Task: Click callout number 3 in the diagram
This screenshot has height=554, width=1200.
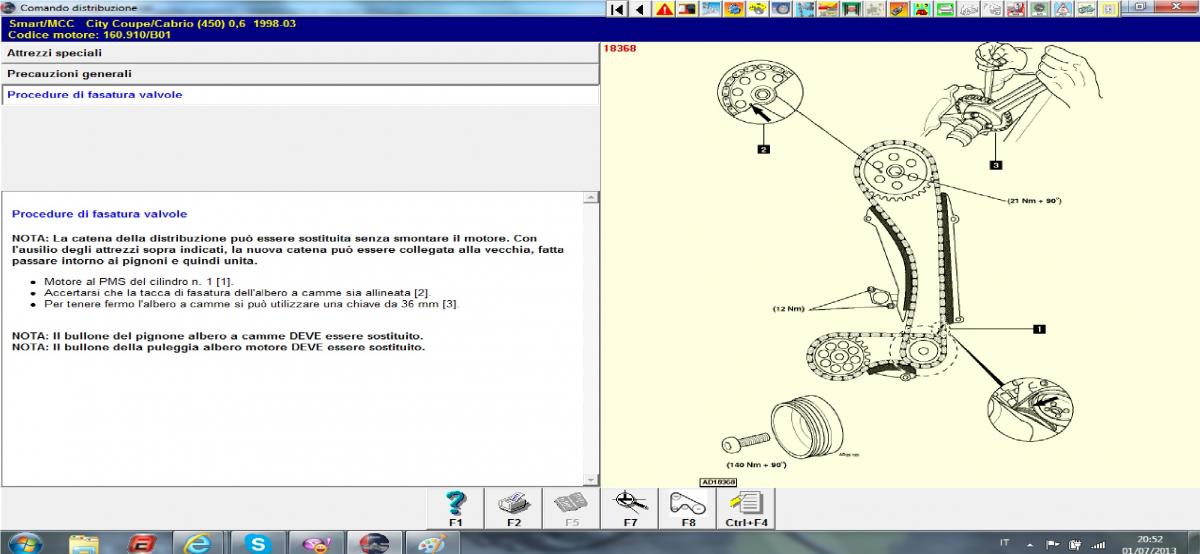Action: (x=996, y=163)
